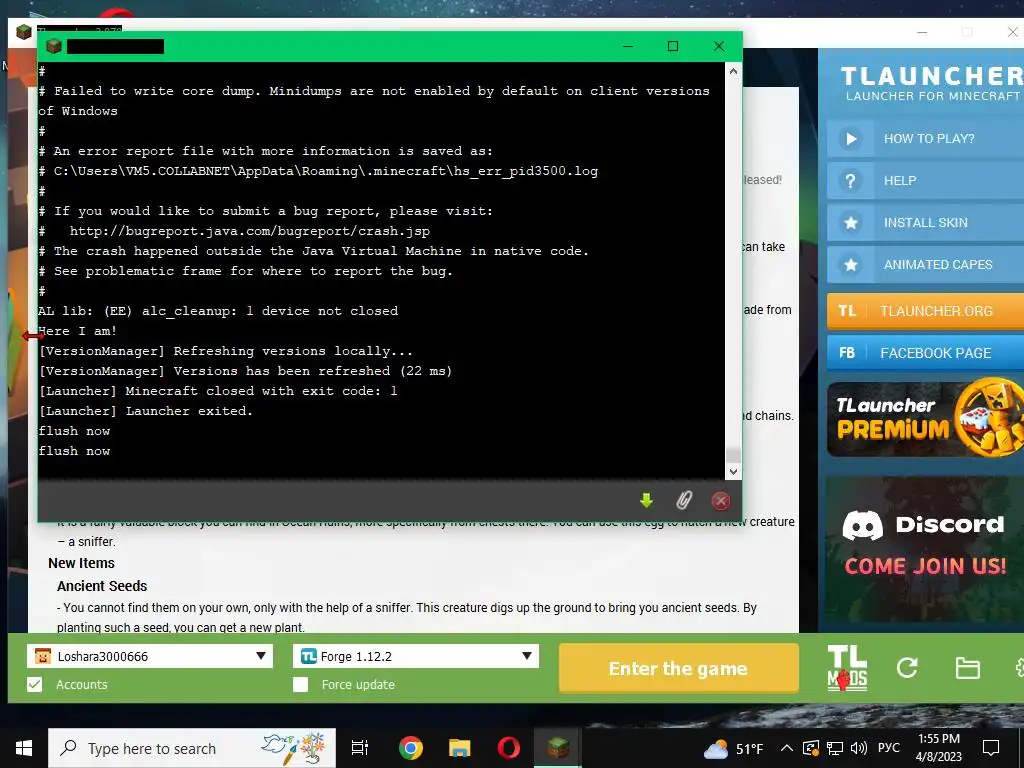The image size is (1024, 768).
Task: Click 'Failed to write core dump' console line
Action: tap(374, 101)
